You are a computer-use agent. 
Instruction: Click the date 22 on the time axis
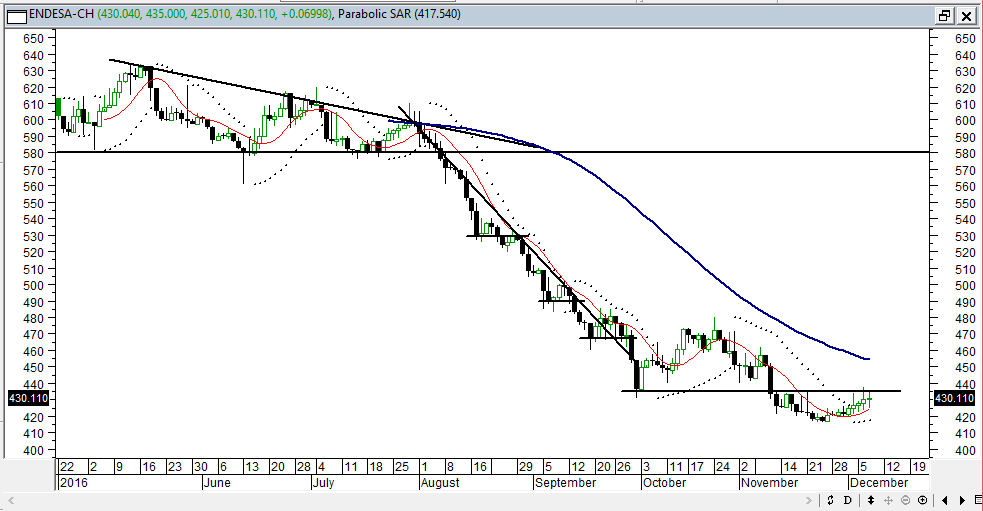point(66,466)
